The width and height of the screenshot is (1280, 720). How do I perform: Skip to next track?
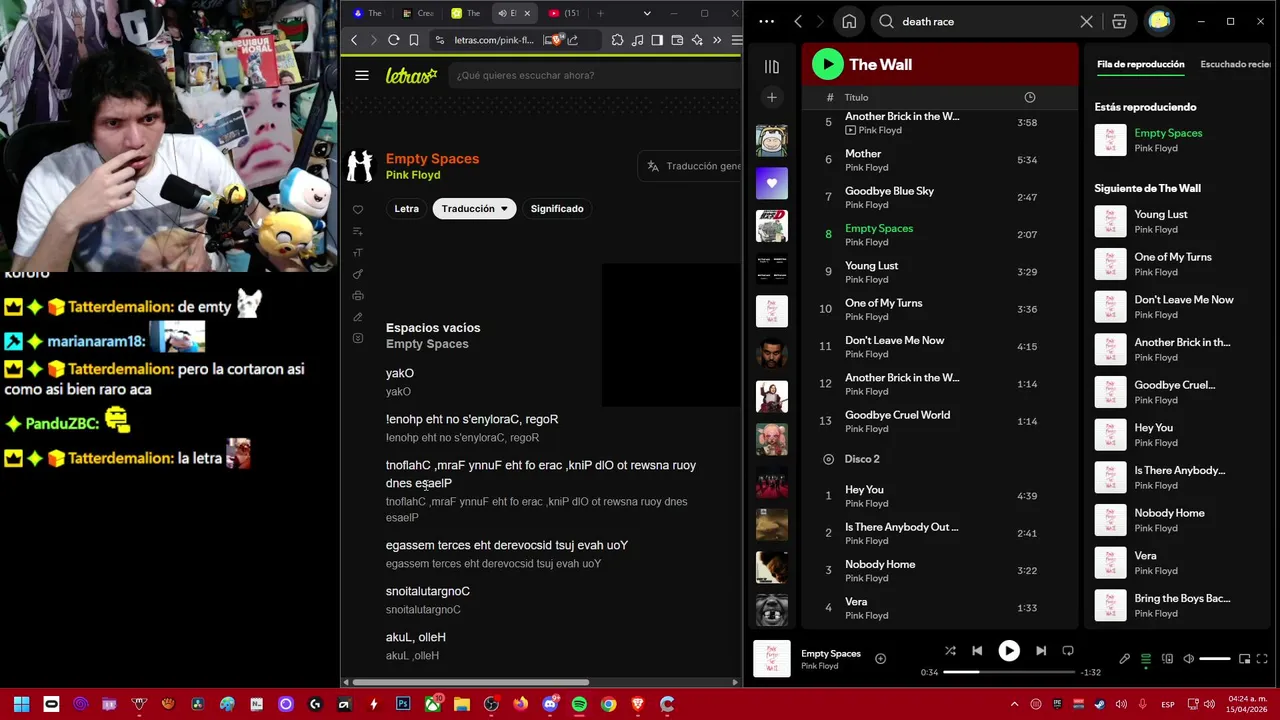(1040, 650)
